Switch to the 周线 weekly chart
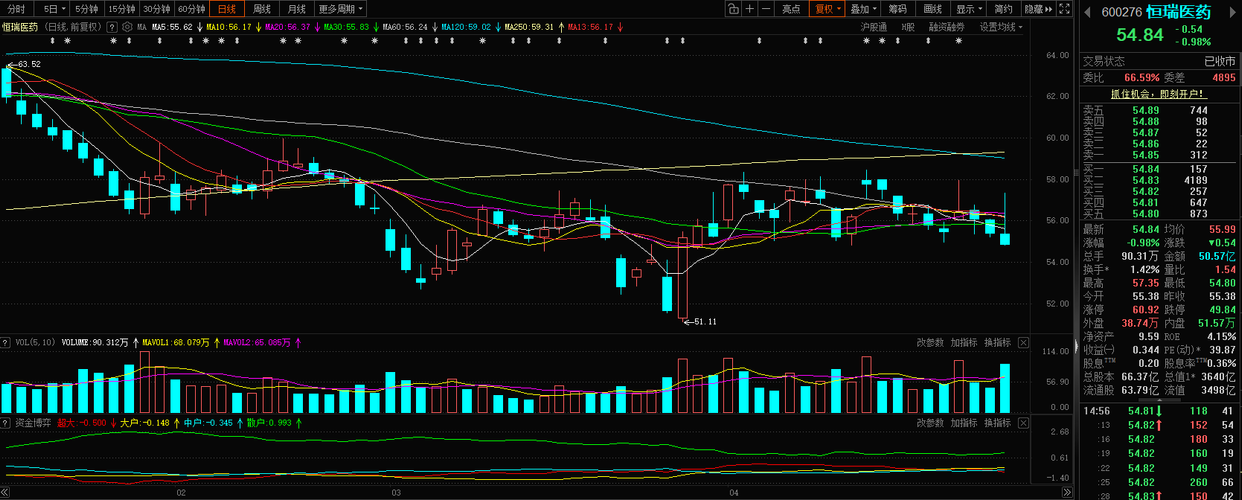The height and width of the screenshot is (500, 1242). pyautogui.click(x=262, y=8)
